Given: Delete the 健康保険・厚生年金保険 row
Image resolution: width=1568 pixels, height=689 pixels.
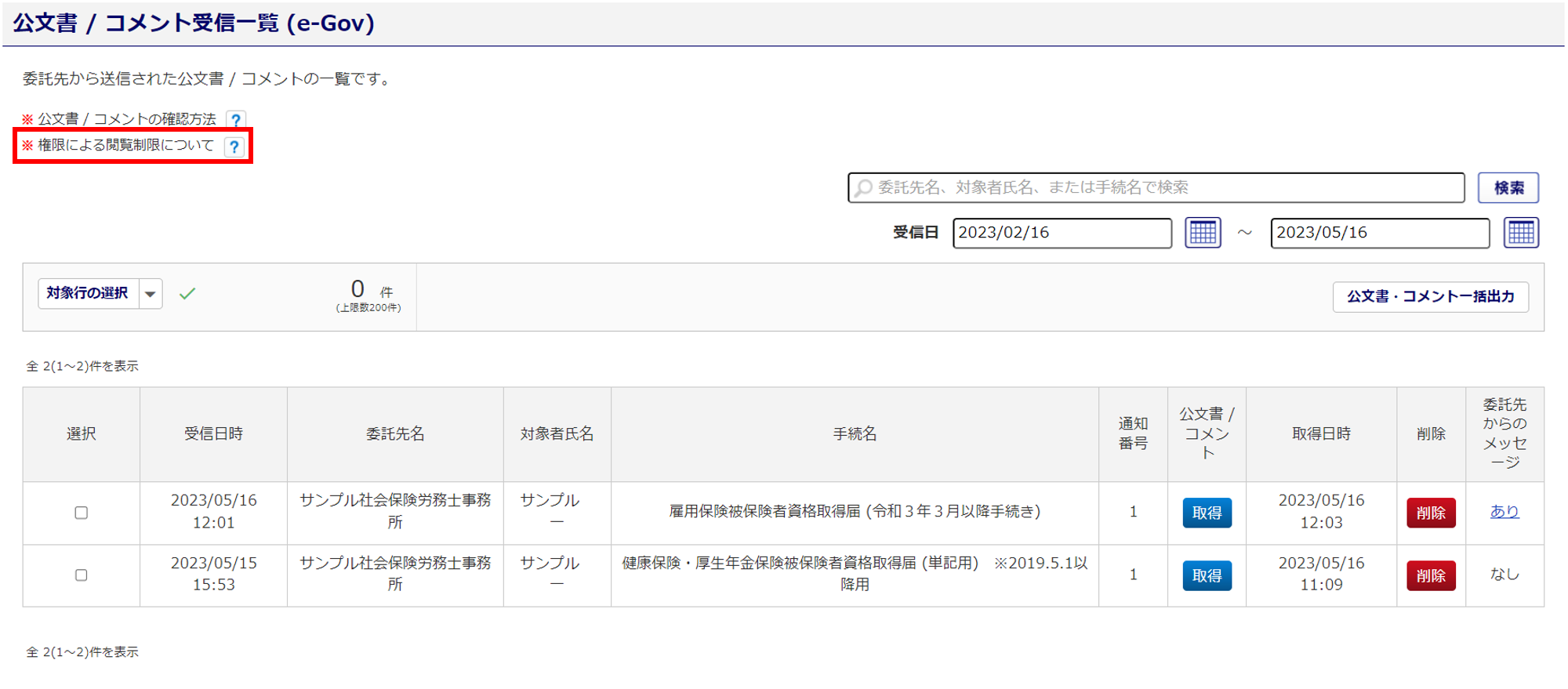Looking at the screenshot, I should tap(1431, 576).
